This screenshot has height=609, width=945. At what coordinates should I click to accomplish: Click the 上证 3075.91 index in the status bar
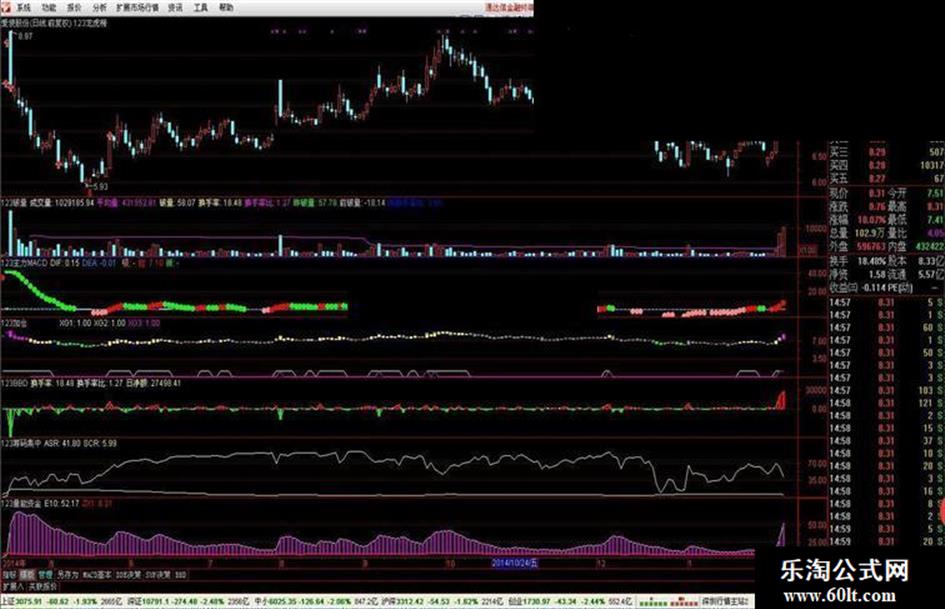[x=22, y=601]
